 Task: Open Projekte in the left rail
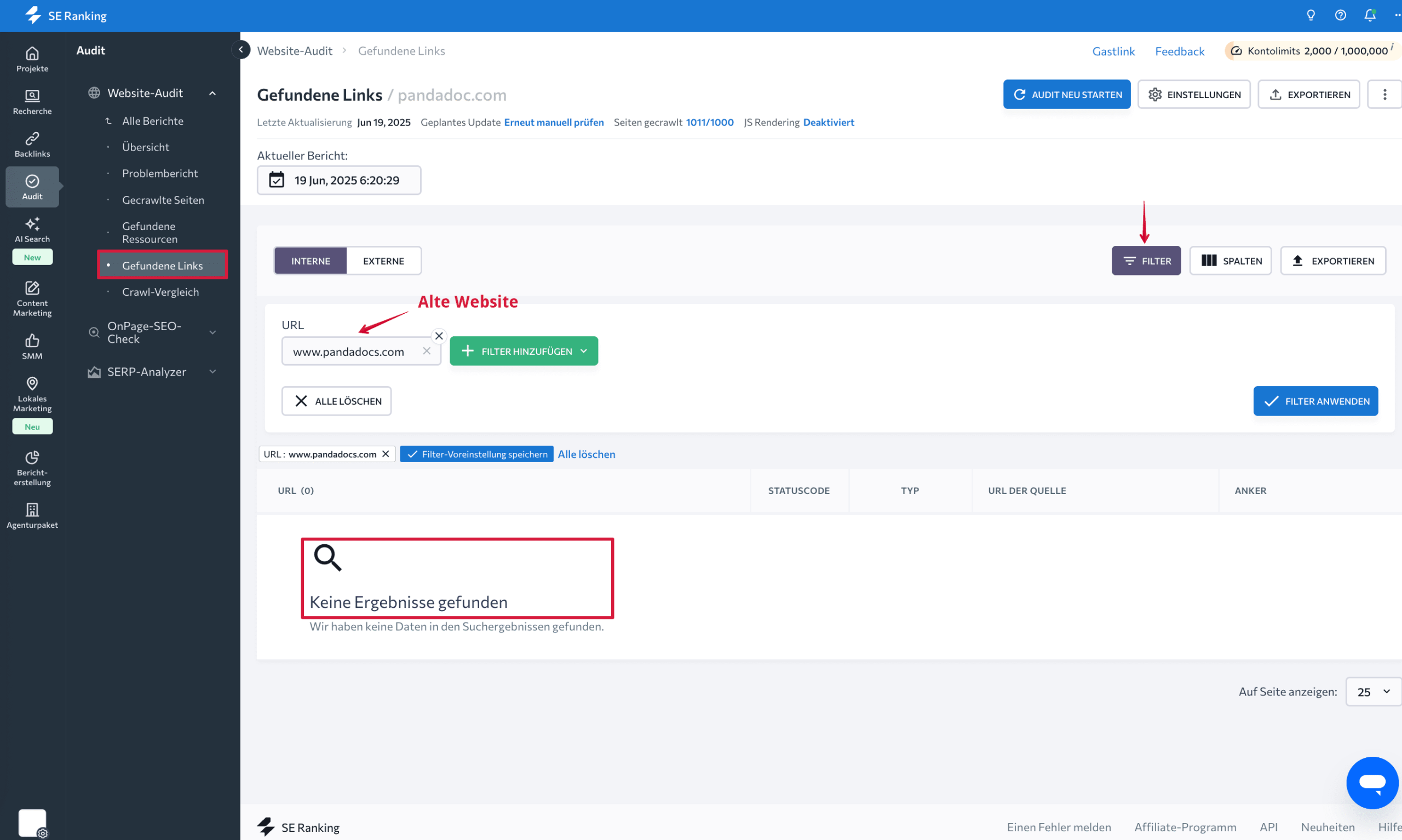pos(32,60)
